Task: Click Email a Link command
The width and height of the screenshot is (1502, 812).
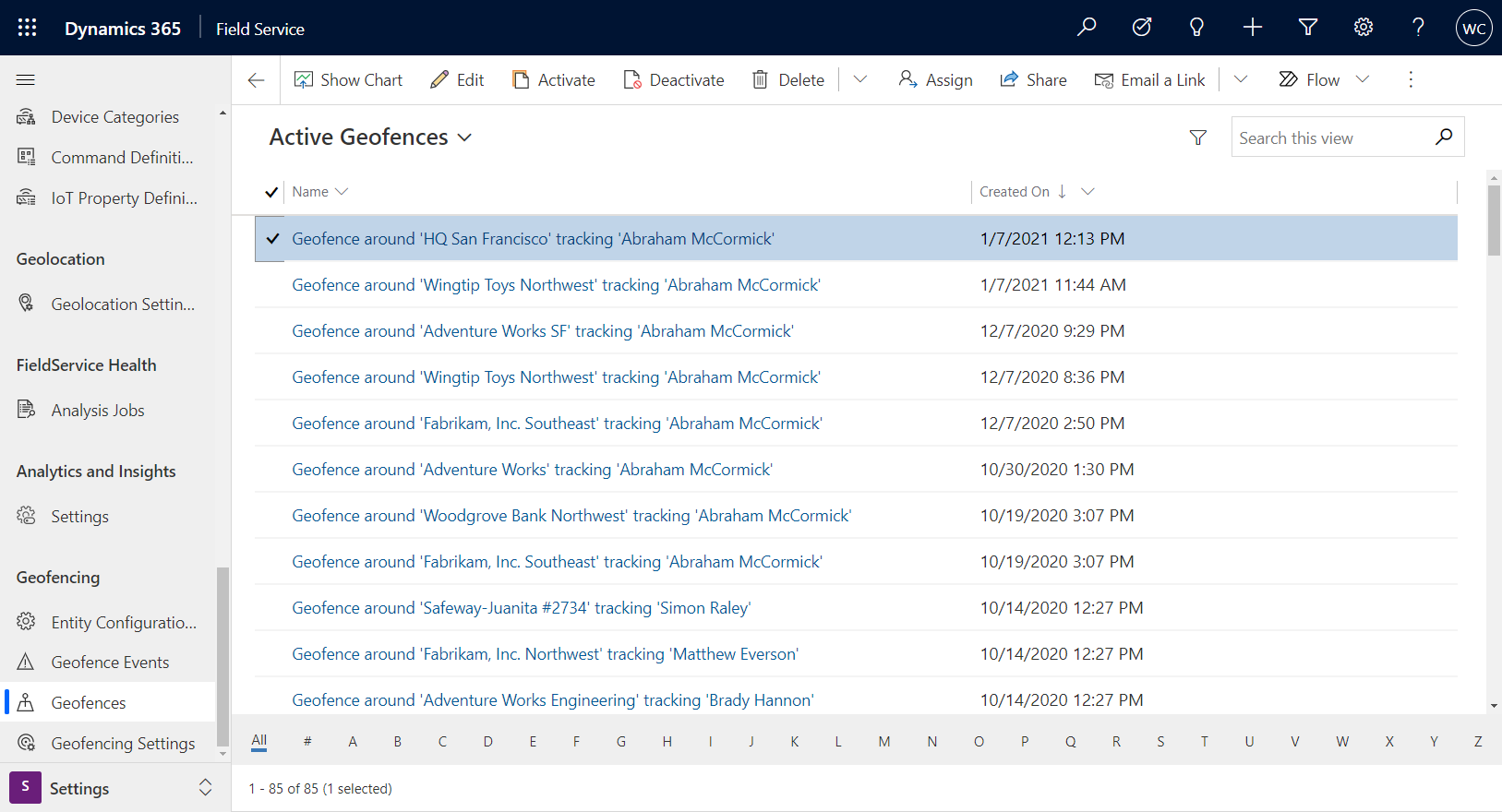Action: pos(1149,80)
